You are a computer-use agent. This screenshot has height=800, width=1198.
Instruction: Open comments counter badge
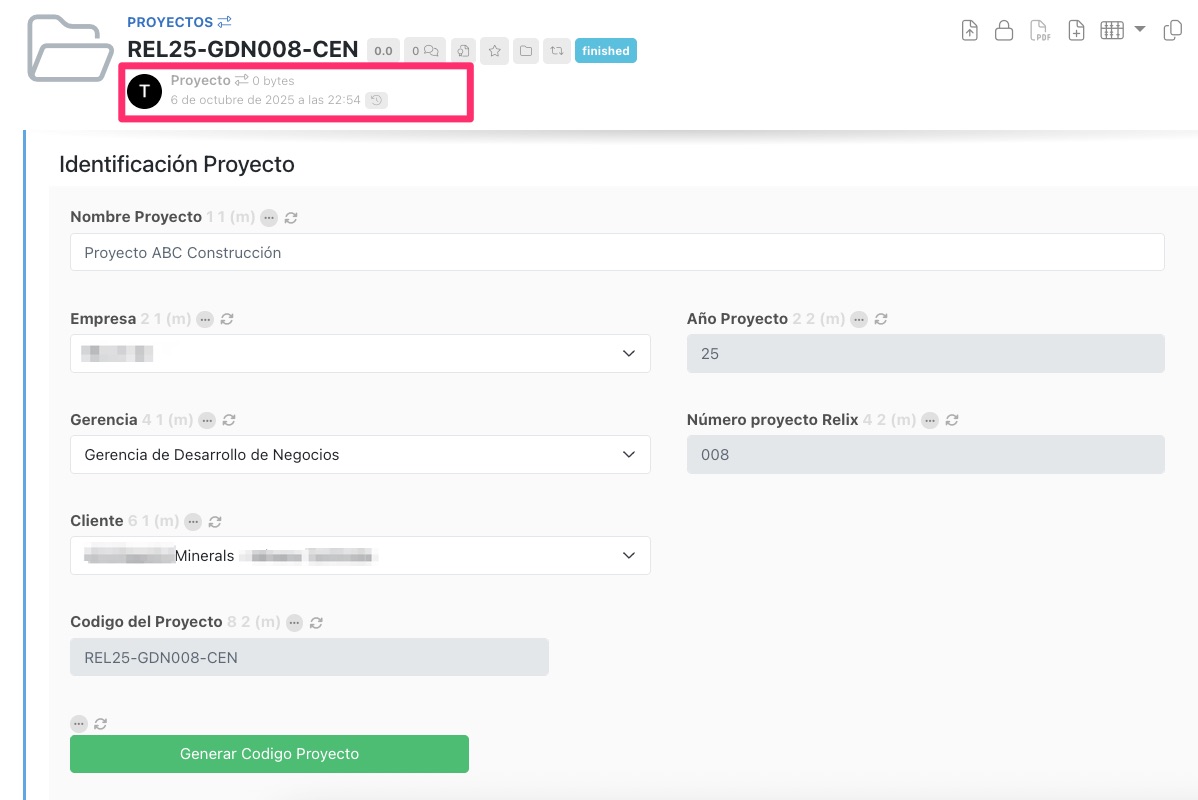425,51
